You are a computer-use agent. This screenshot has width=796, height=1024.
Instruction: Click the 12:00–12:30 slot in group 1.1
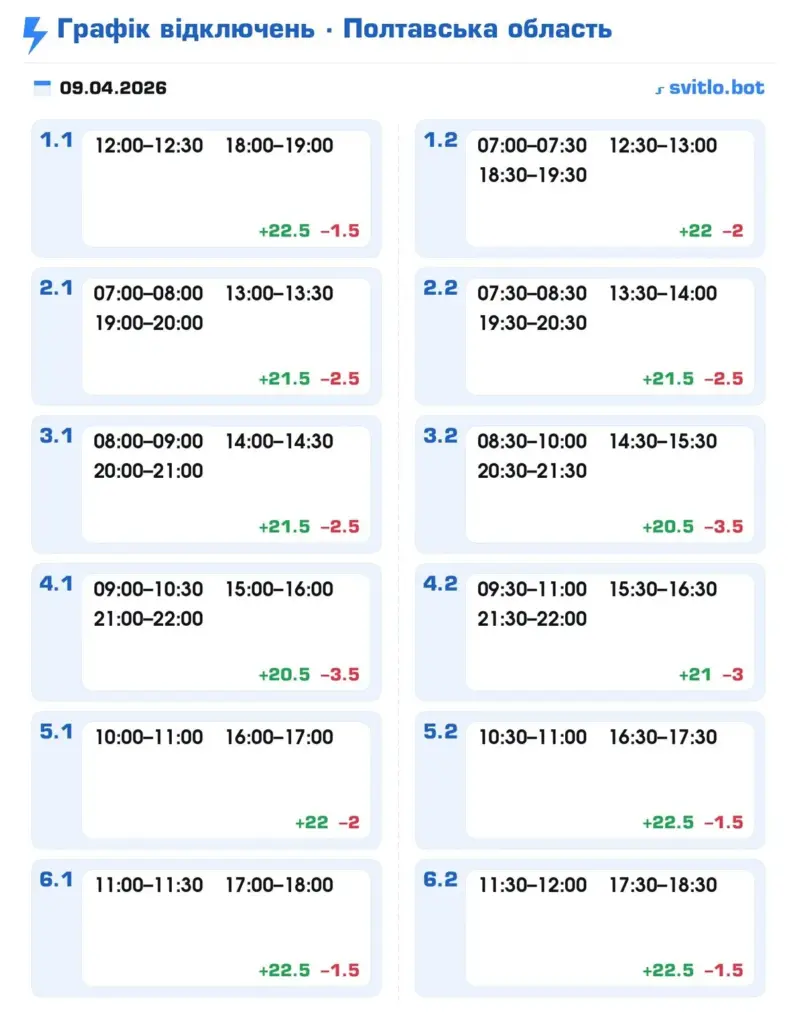click(x=148, y=146)
